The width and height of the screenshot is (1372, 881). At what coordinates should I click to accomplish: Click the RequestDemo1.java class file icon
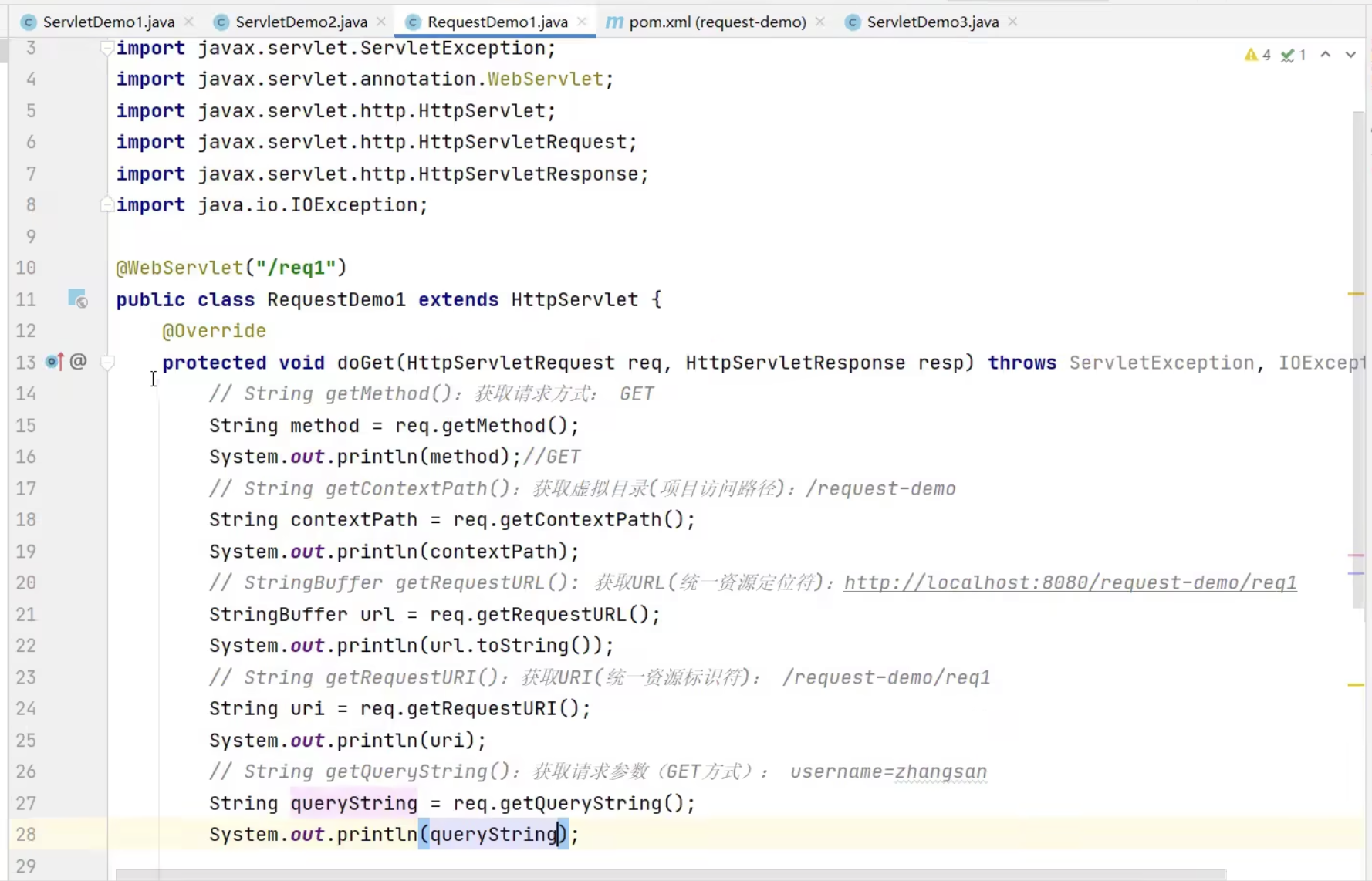(x=413, y=22)
